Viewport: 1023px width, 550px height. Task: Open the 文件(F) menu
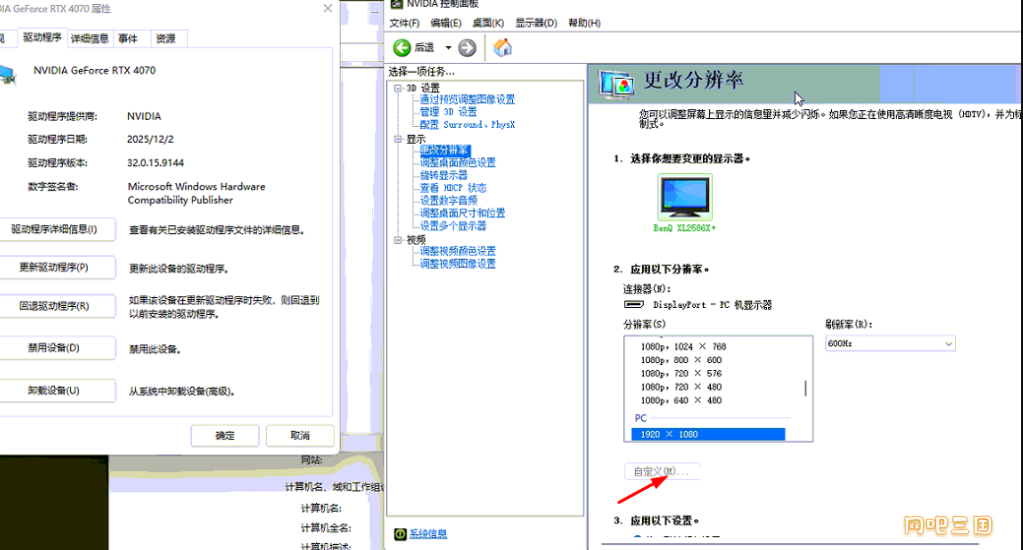405,23
